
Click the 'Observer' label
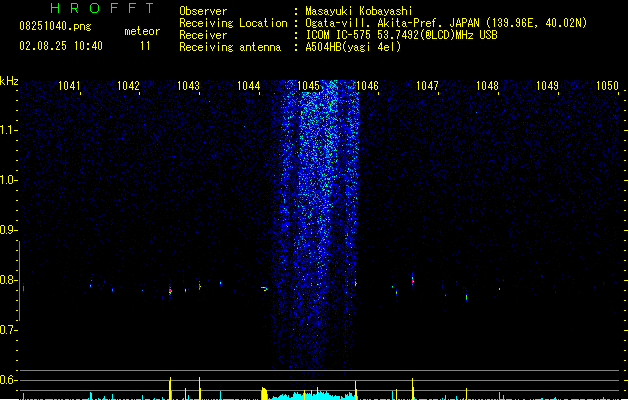[203, 11]
